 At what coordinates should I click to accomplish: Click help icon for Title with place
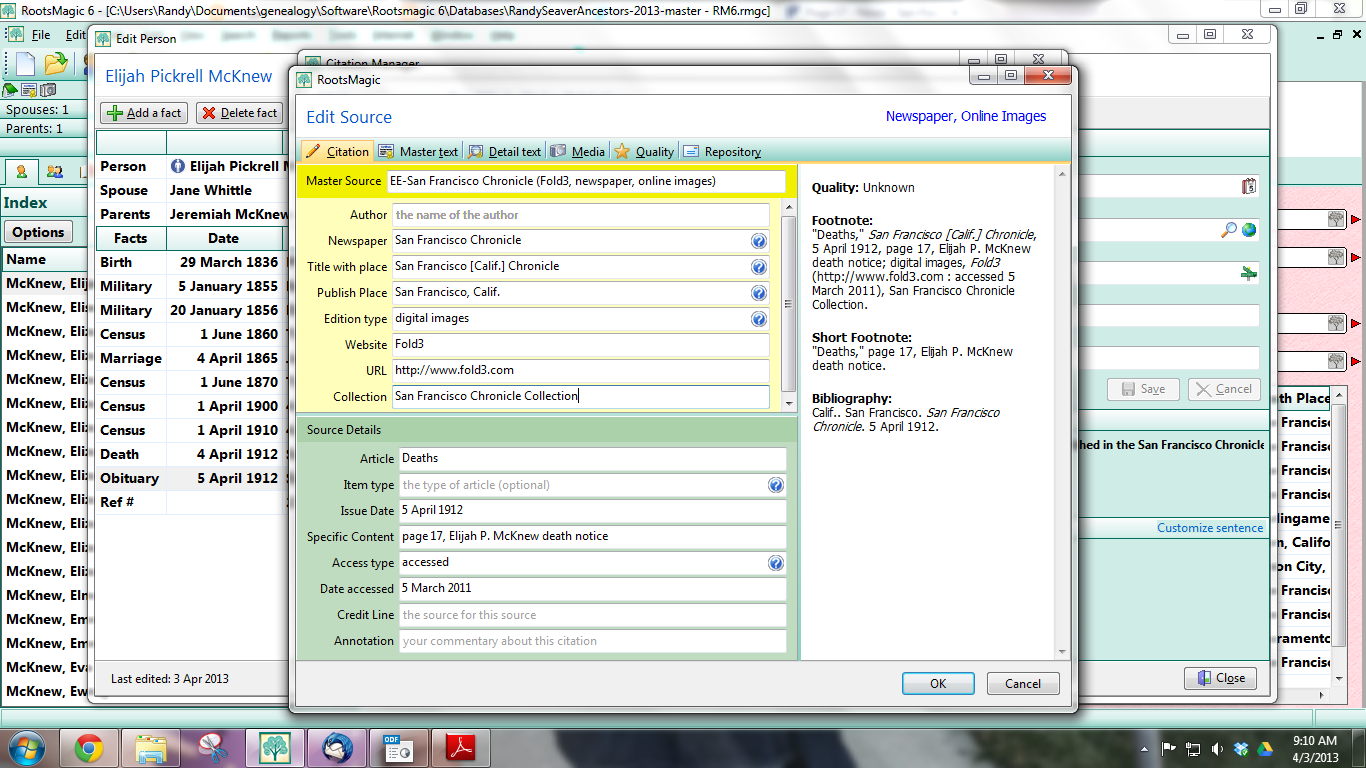pos(759,267)
